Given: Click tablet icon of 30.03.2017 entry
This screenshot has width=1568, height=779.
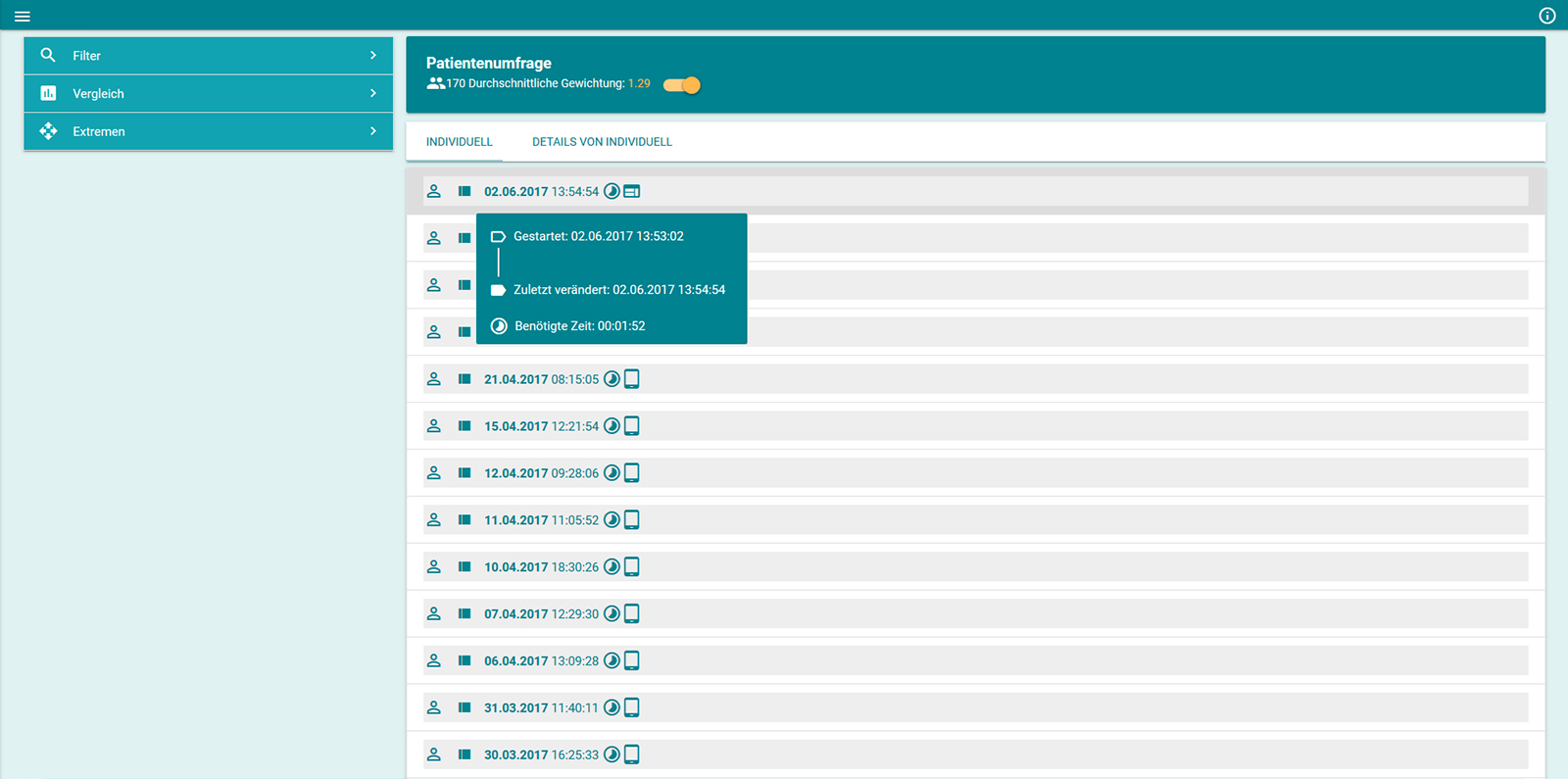Looking at the screenshot, I should (632, 755).
